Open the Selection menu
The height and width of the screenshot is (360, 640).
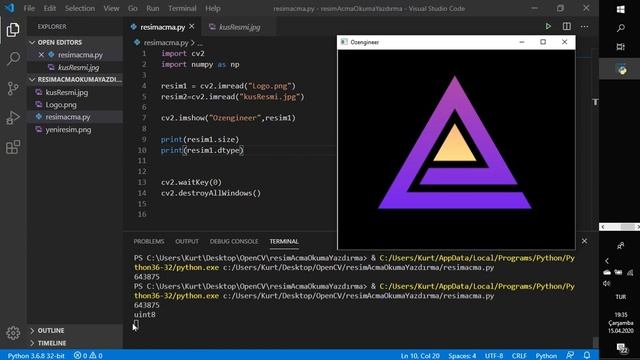pos(80,8)
